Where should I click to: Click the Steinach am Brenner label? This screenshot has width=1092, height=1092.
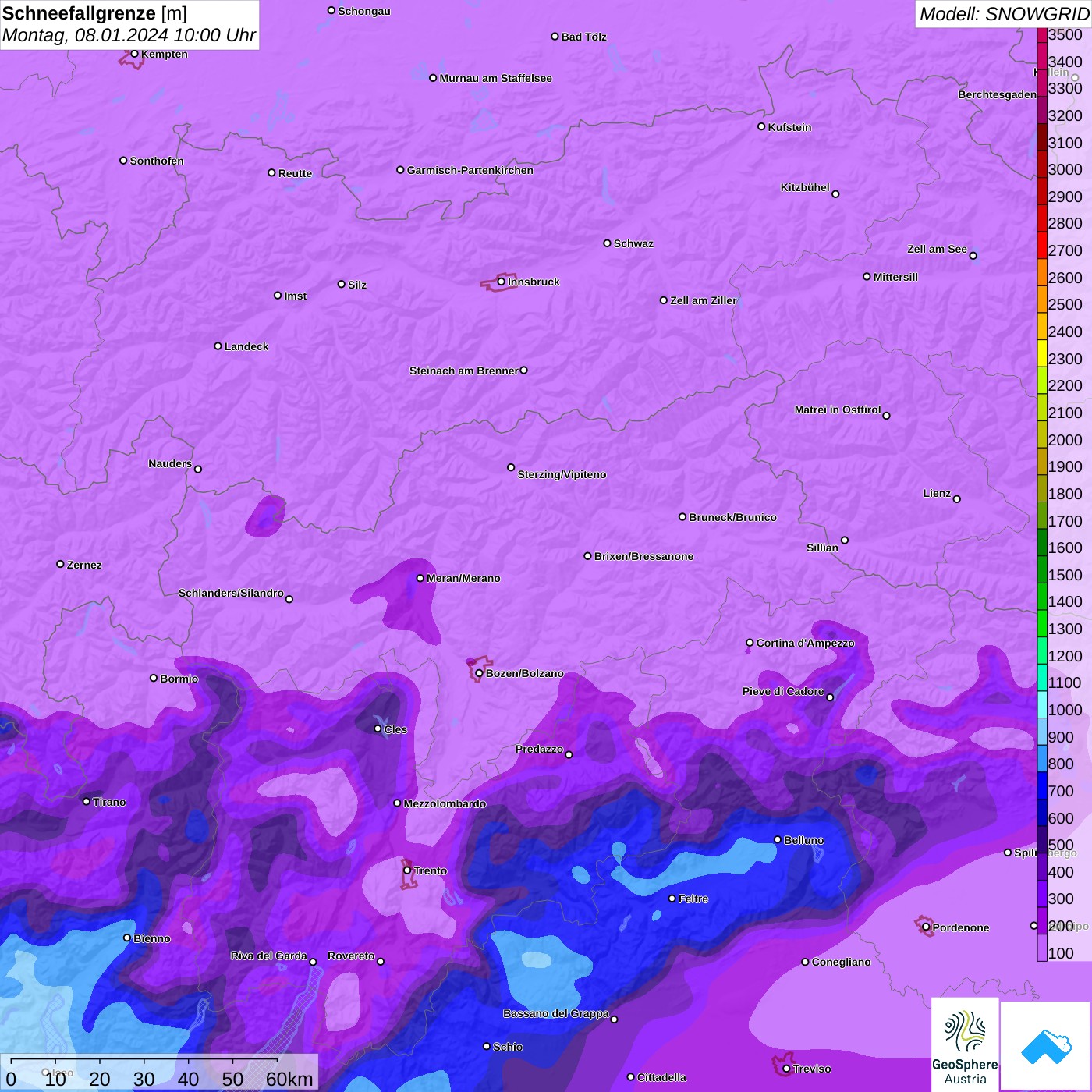point(463,370)
